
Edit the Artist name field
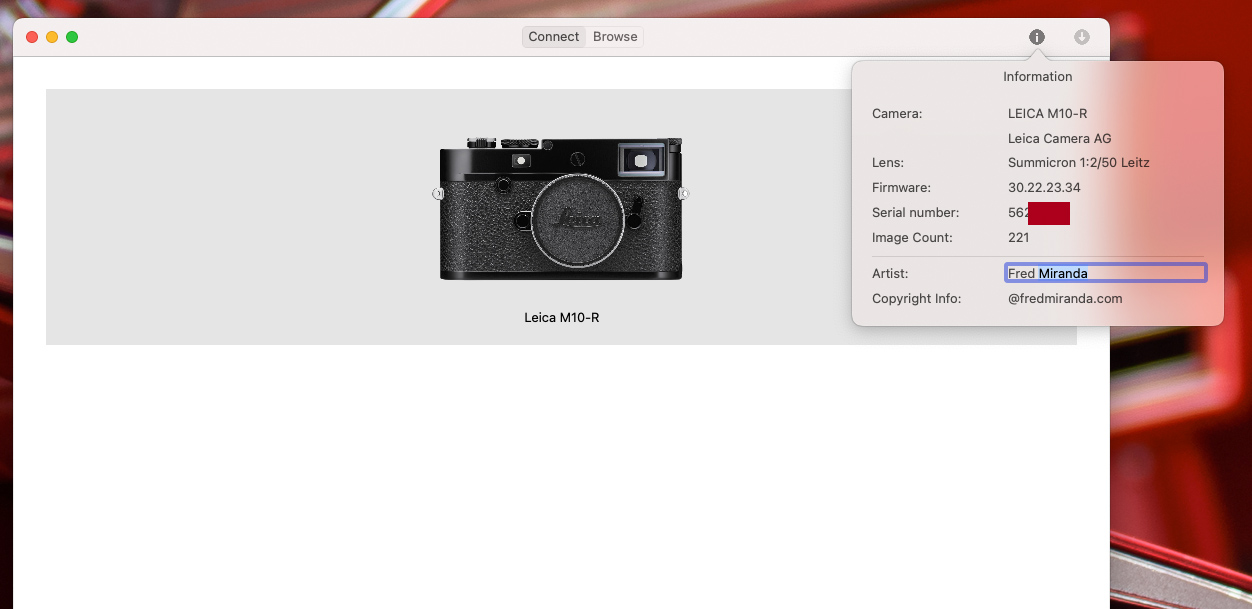pyautogui.click(x=1106, y=273)
